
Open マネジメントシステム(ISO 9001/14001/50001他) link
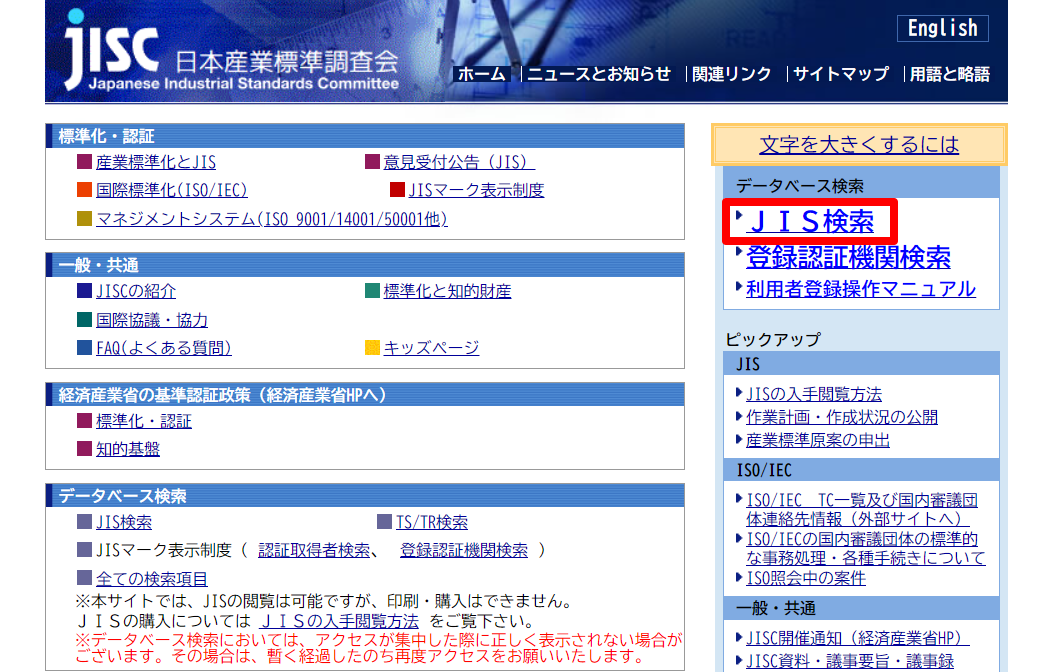(x=272, y=219)
